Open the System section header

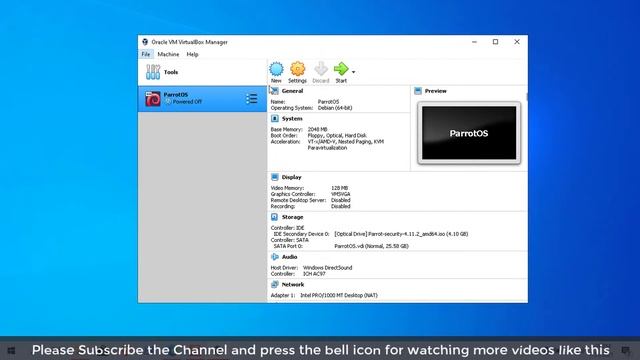pos(292,118)
